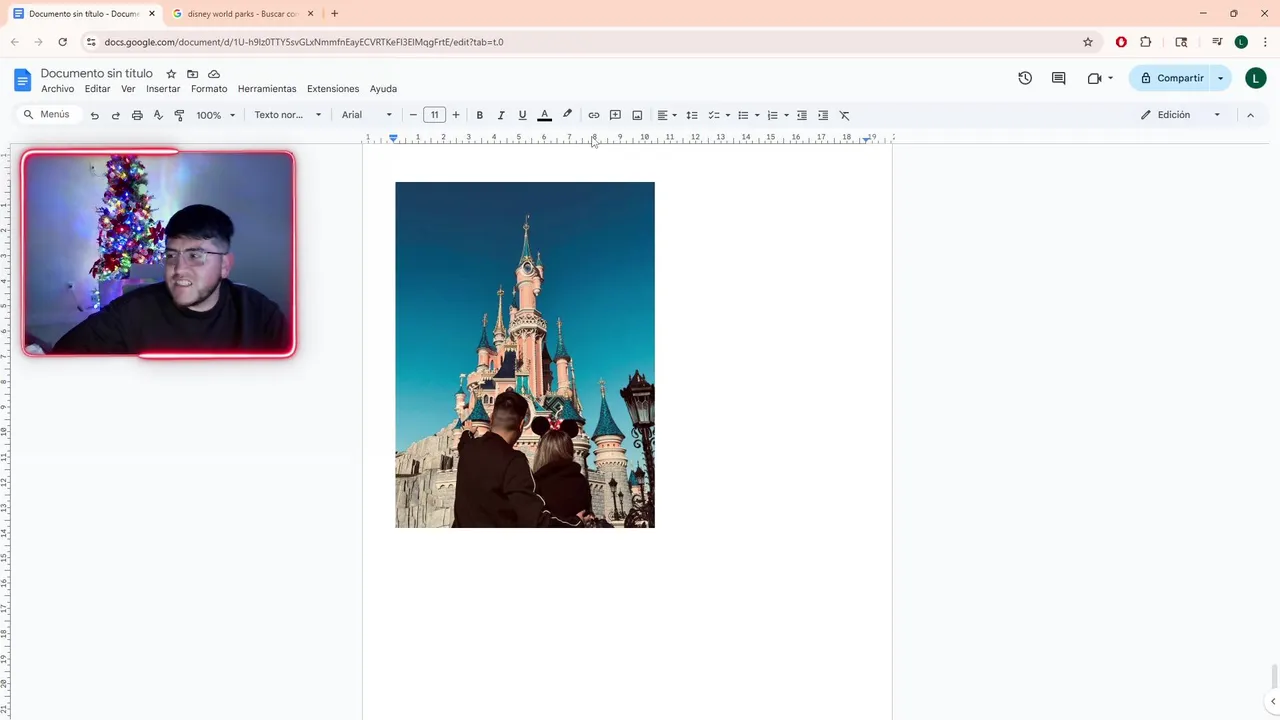Open the Google account avatar in Docs
This screenshot has width=1280, height=720.
tap(1256, 78)
